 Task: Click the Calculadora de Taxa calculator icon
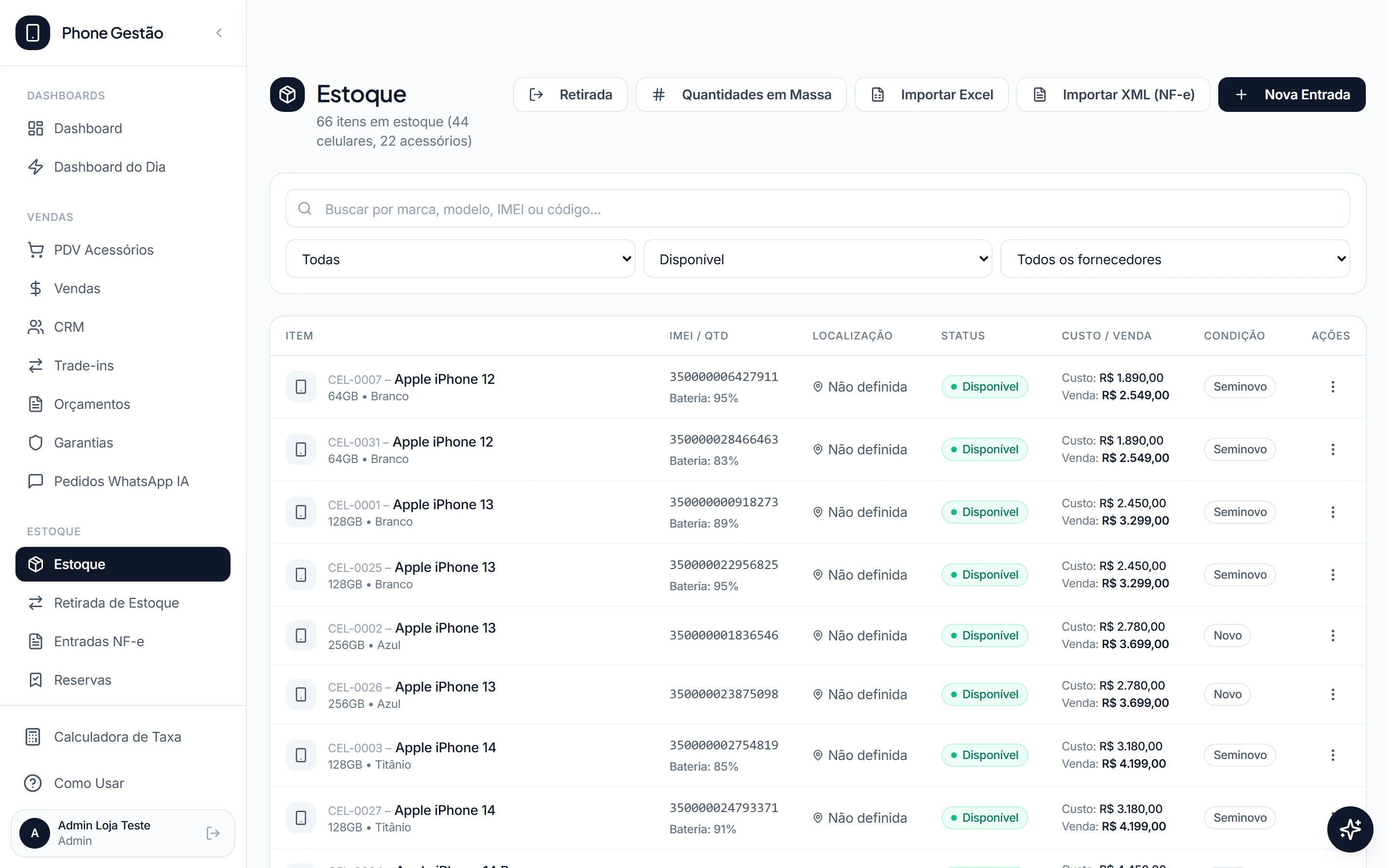pos(33,736)
